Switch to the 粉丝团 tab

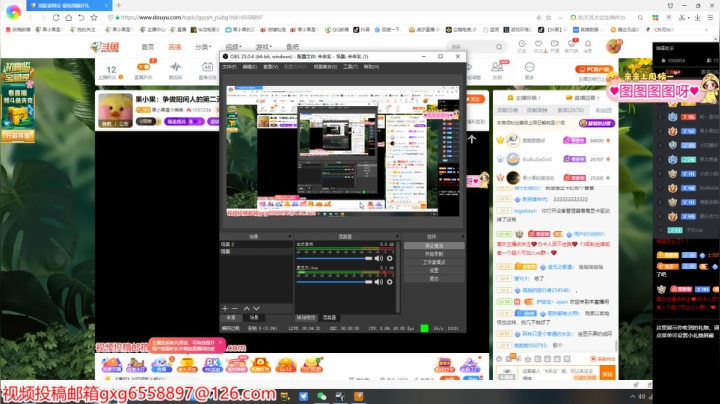point(603,110)
